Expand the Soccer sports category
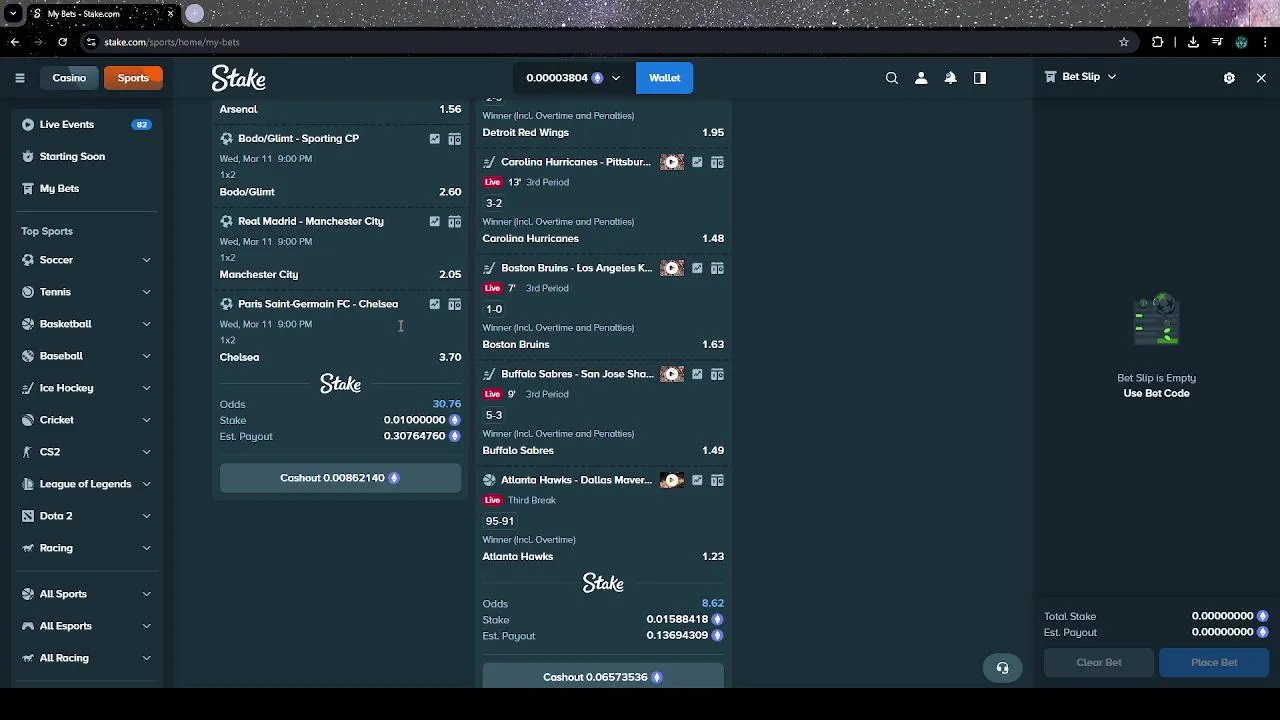Viewport: 1280px width, 720px height. (146, 260)
